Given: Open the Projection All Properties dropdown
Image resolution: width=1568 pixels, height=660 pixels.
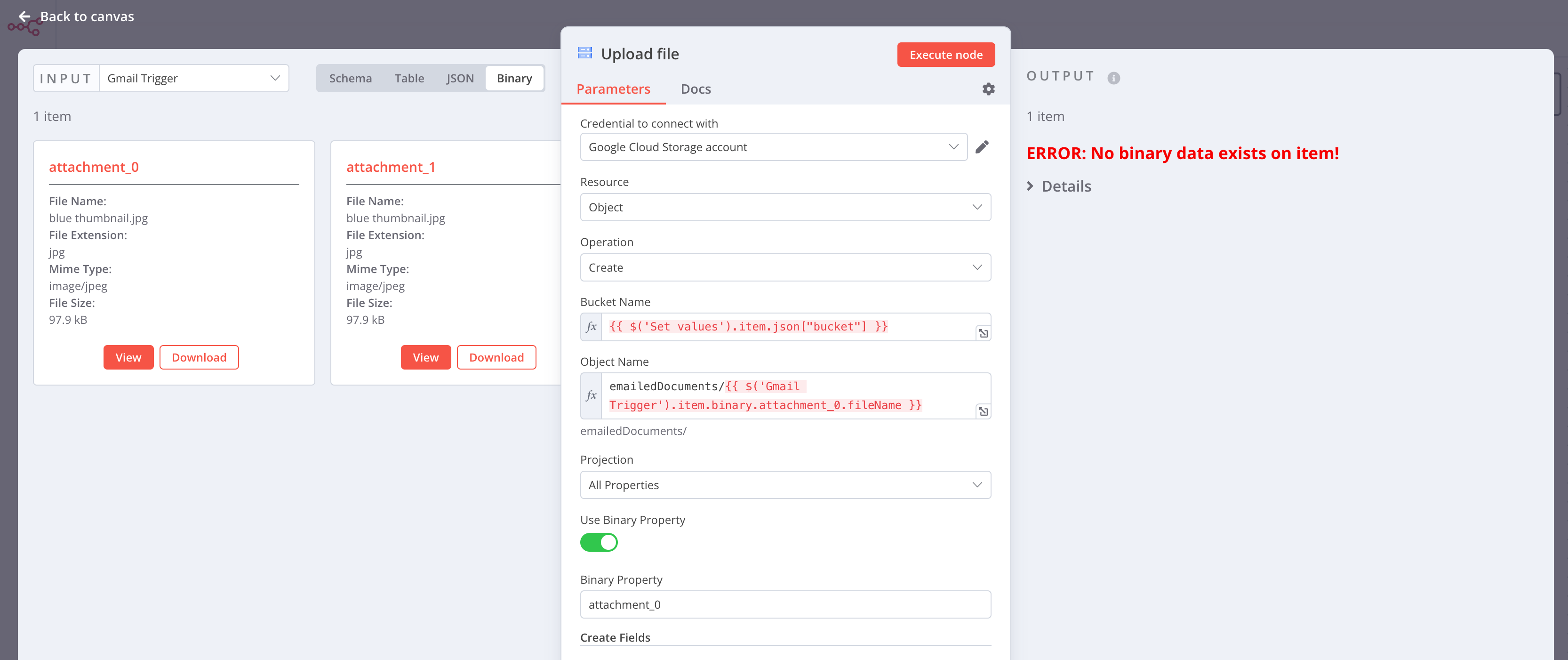Looking at the screenshot, I should tap(784, 485).
